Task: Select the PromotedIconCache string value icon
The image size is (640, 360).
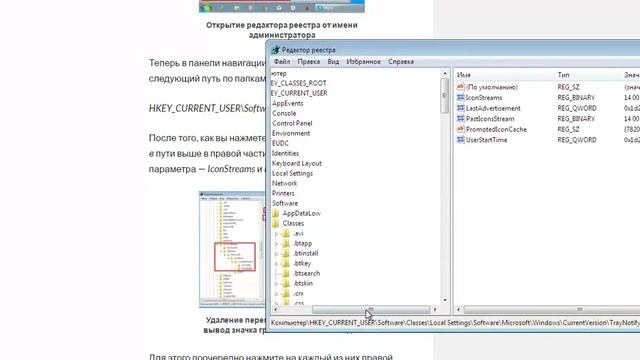Action: pos(460,129)
